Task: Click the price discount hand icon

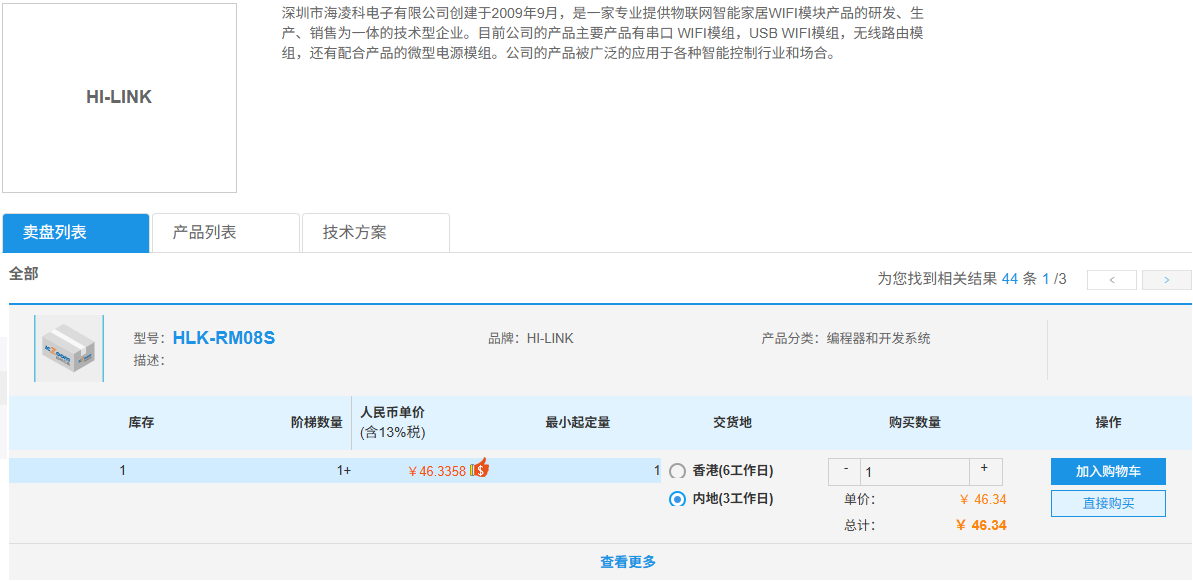Action: tap(479, 468)
